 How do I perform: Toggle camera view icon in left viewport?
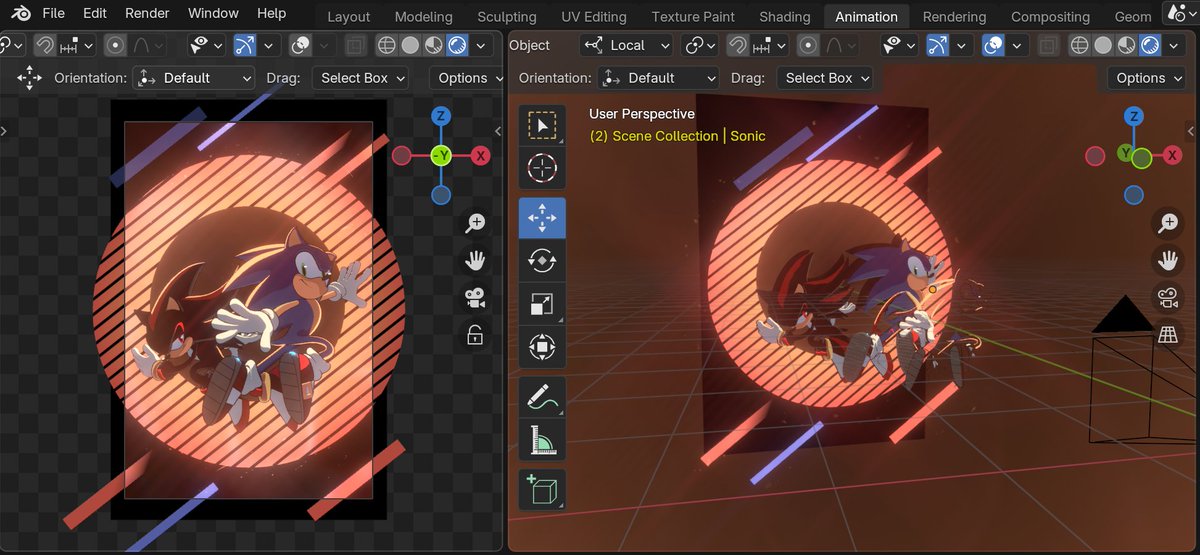coord(475,298)
